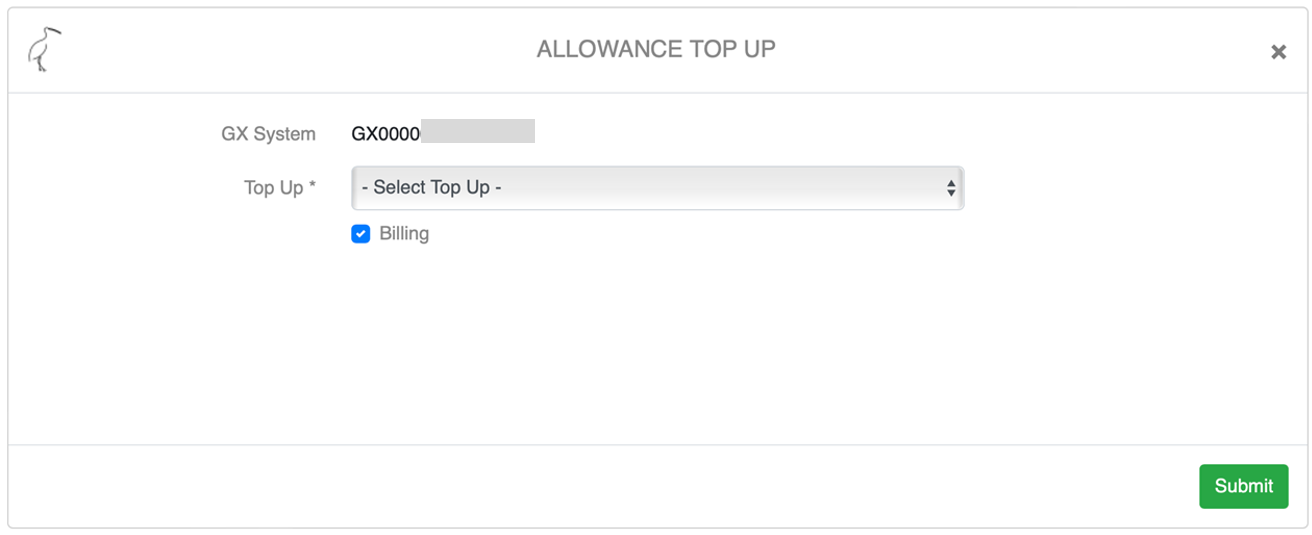
Task: Close the Allowance Top Up dialog
Action: (1278, 52)
